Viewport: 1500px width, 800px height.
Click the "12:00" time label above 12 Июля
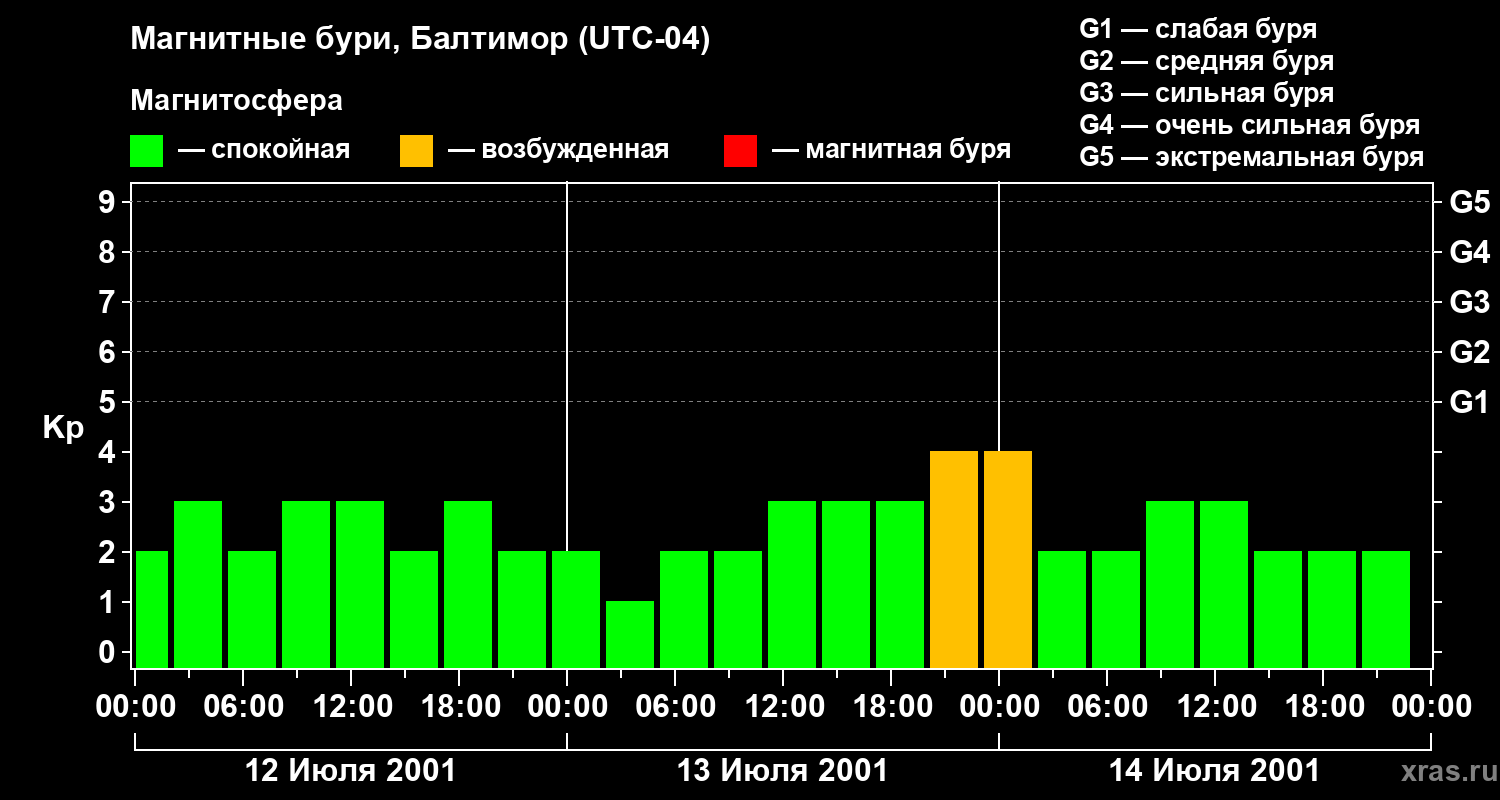click(351, 707)
